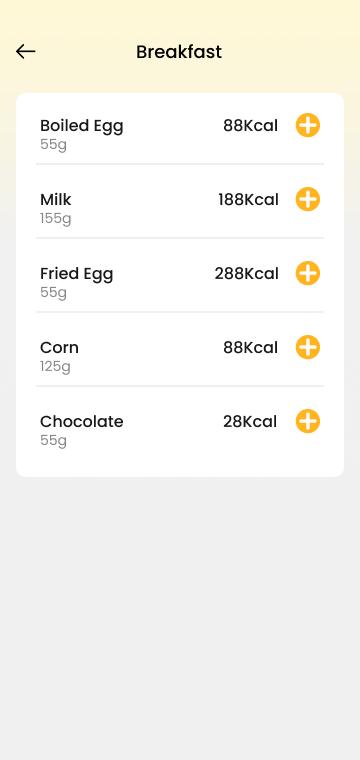Click the 125g weight under Corn
The image size is (360, 760).
pyautogui.click(x=55, y=366)
